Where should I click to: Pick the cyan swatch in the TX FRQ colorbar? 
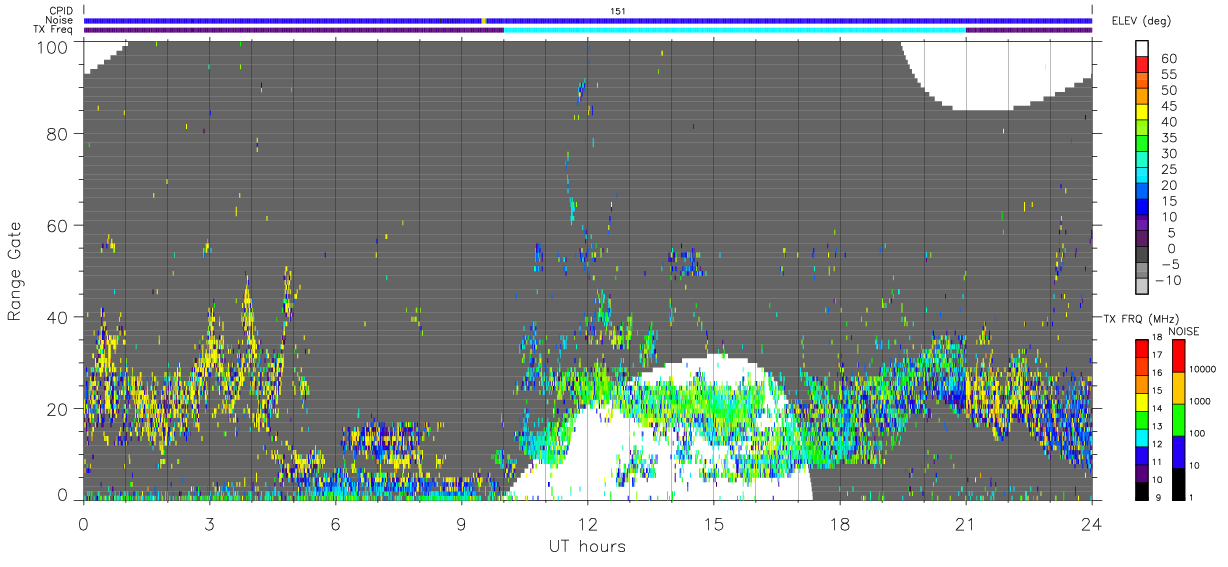pos(1143,438)
